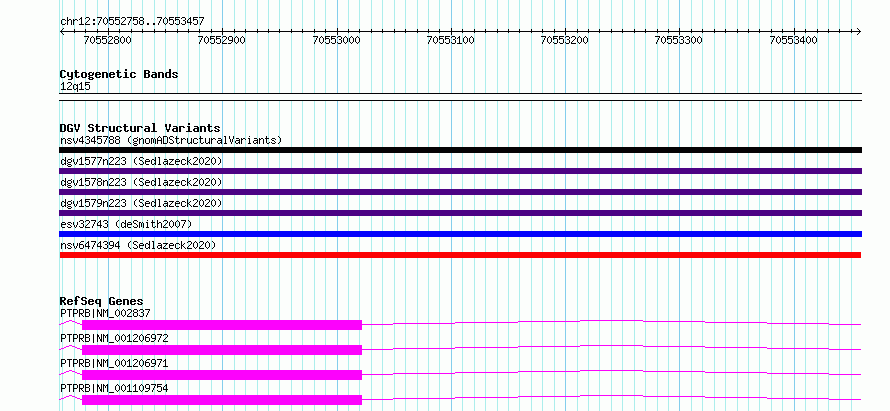Screen dimensions: 890x411
Task: Open the dgv1577n223 (Sedlazeck2020) label
Action: pos(141,161)
